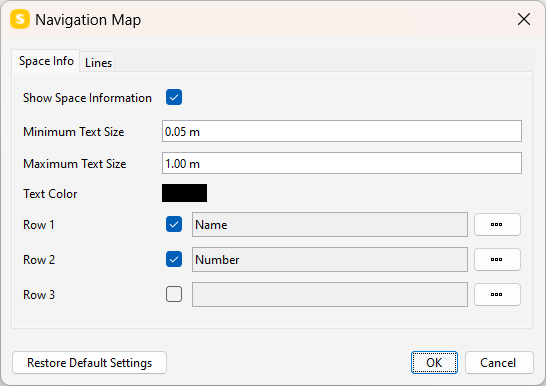The height and width of the screenshot is (386, 546).
Task: Open the ellipsis button for Row 3
Action: tap(497, 294)
